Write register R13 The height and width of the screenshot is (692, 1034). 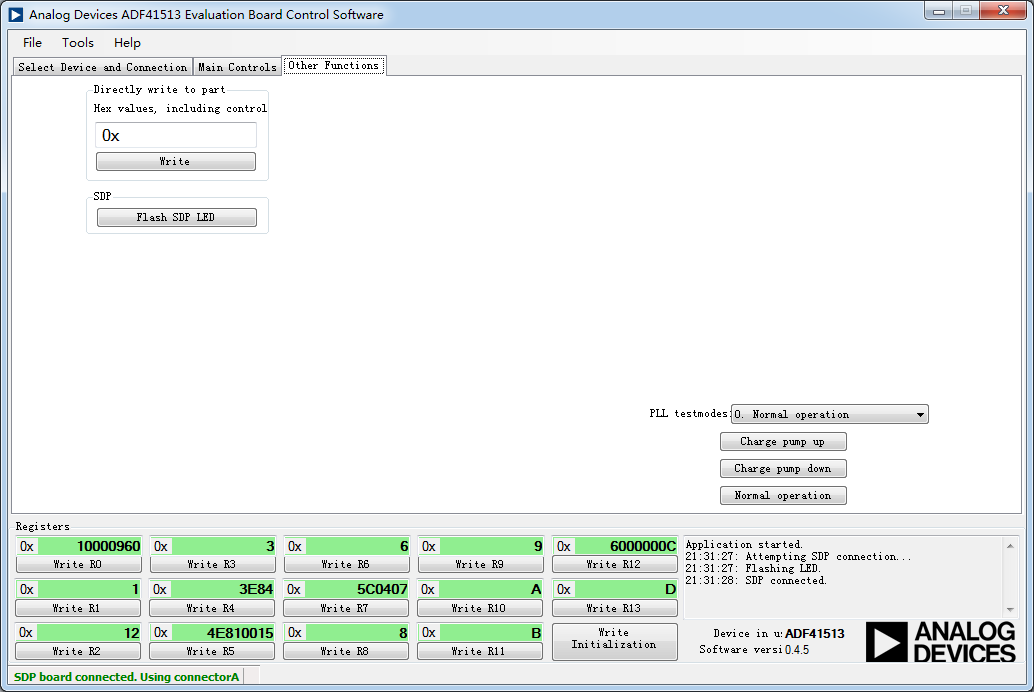click(614, 607)
